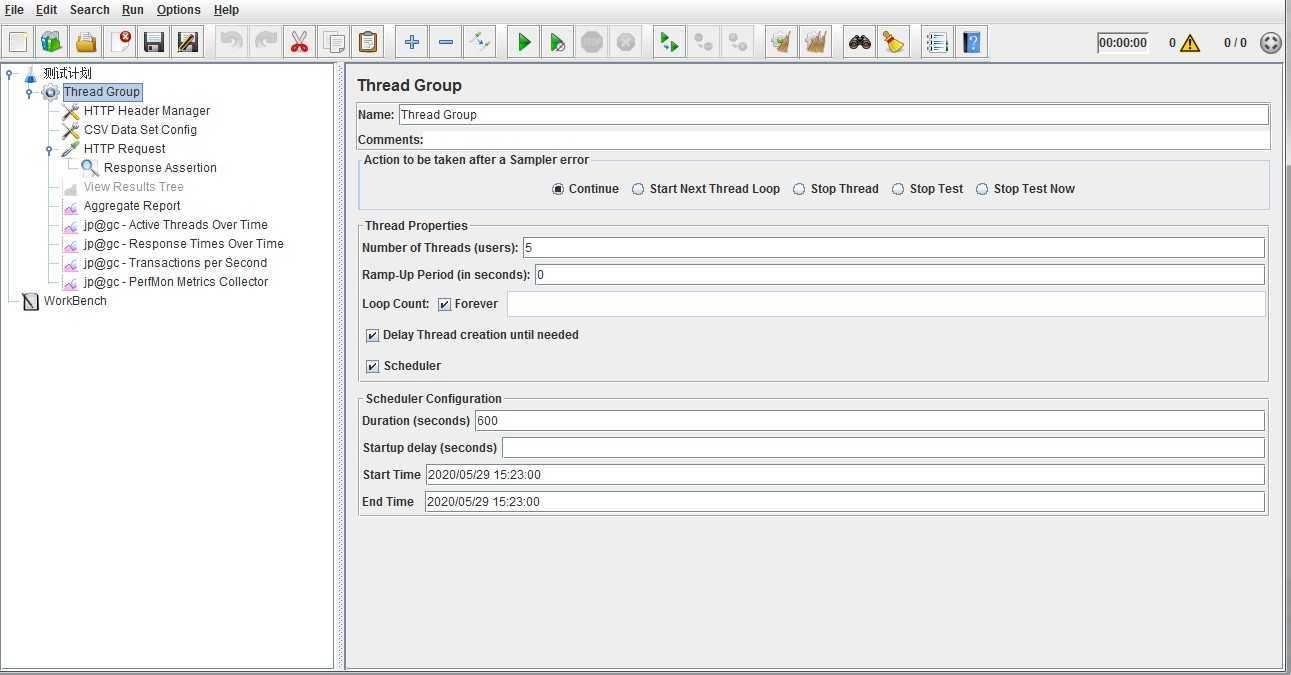Click the Save test plan floppy icon

(x=153, y=42)
